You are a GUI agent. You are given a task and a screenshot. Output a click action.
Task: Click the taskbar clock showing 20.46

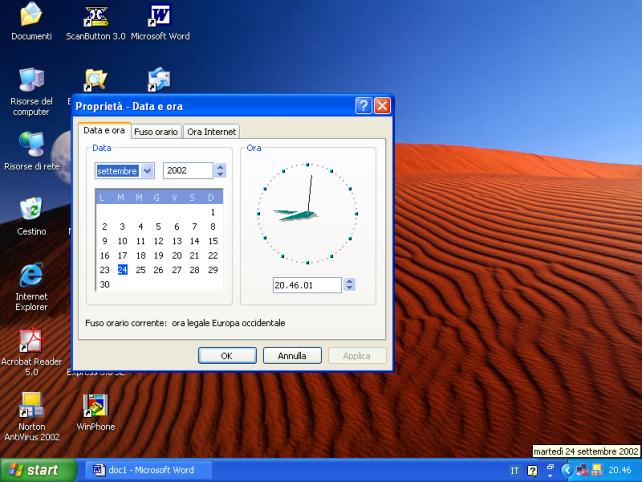[x=619, y=470]
